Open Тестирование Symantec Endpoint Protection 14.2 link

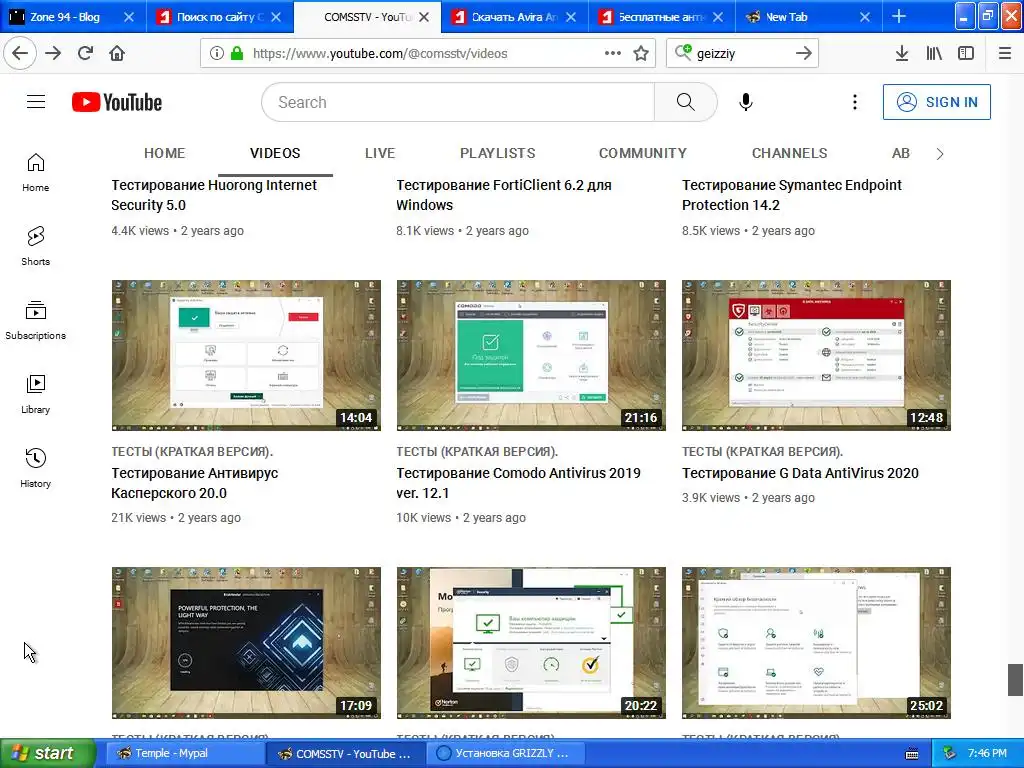(x=792, y=195)
